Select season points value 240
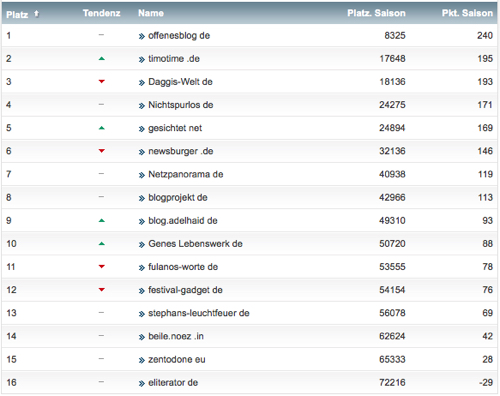Viewport: 500px width, 396px height. pos(485,35)
